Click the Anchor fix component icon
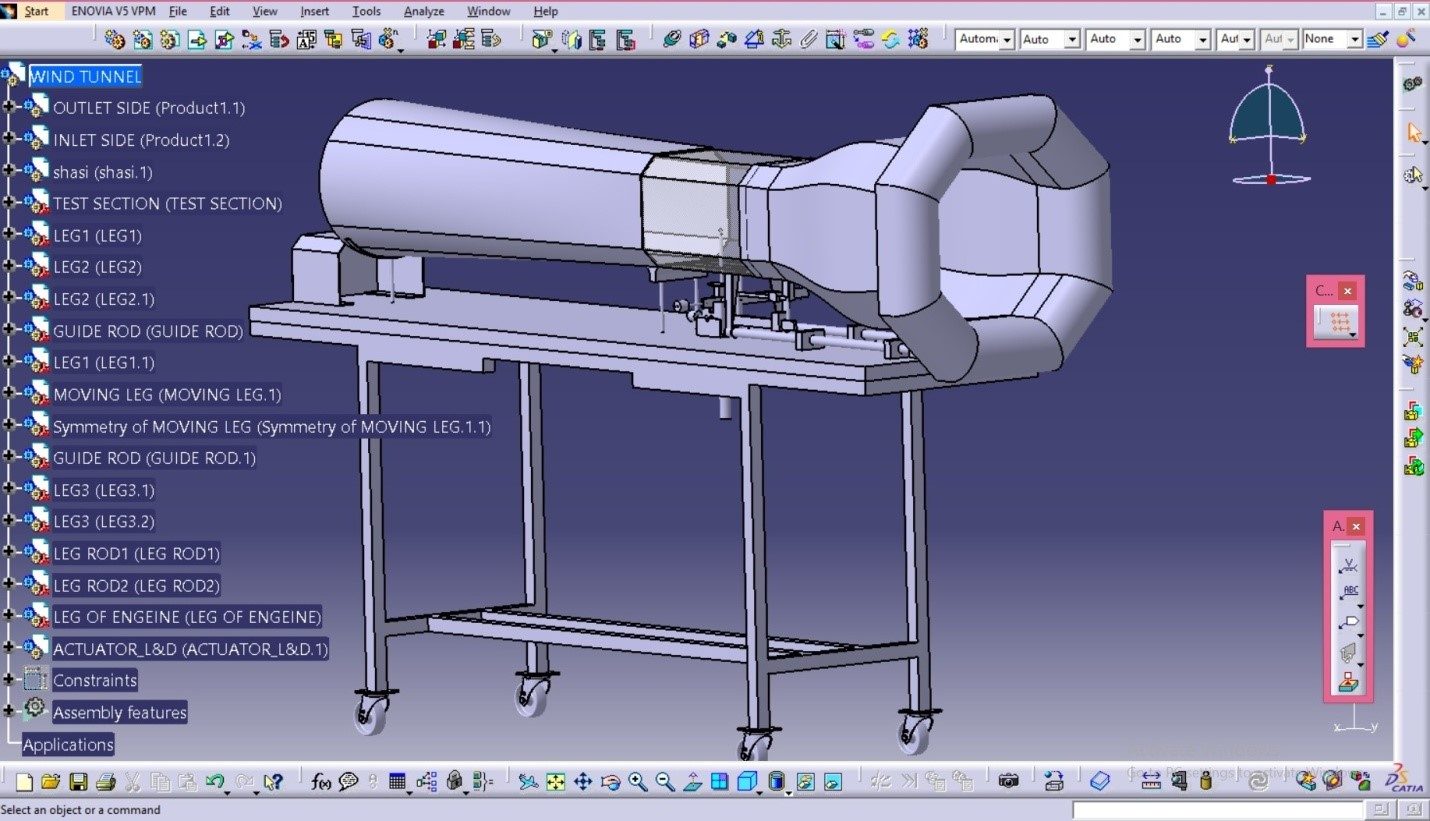Viewport: 1430px width, 821px height. point(781,39)
